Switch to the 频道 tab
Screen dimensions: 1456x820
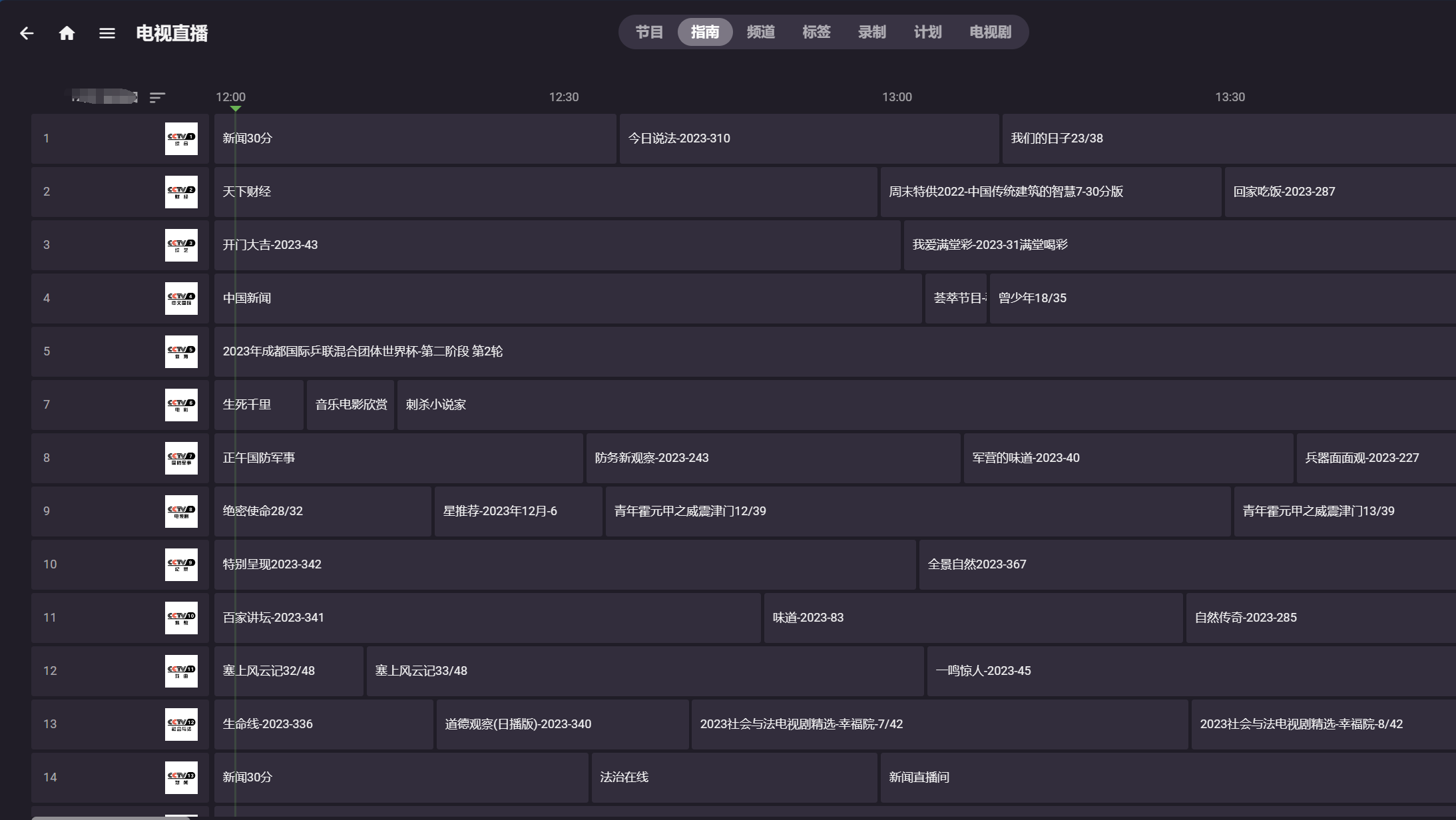[761, 32]
